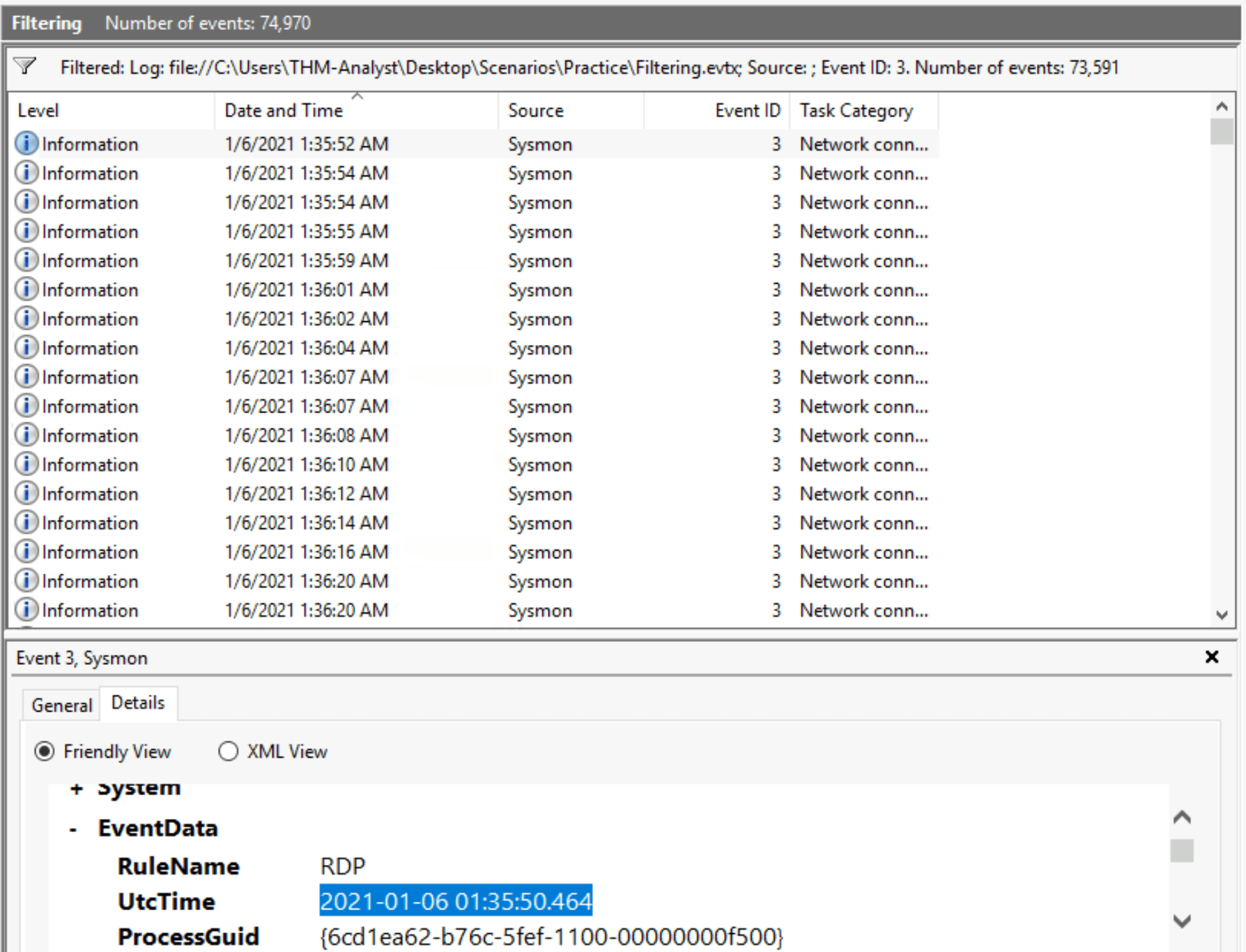Screen dimensions: 1246x952
Task: Select XML View radio button
Action: coord(228,751)
